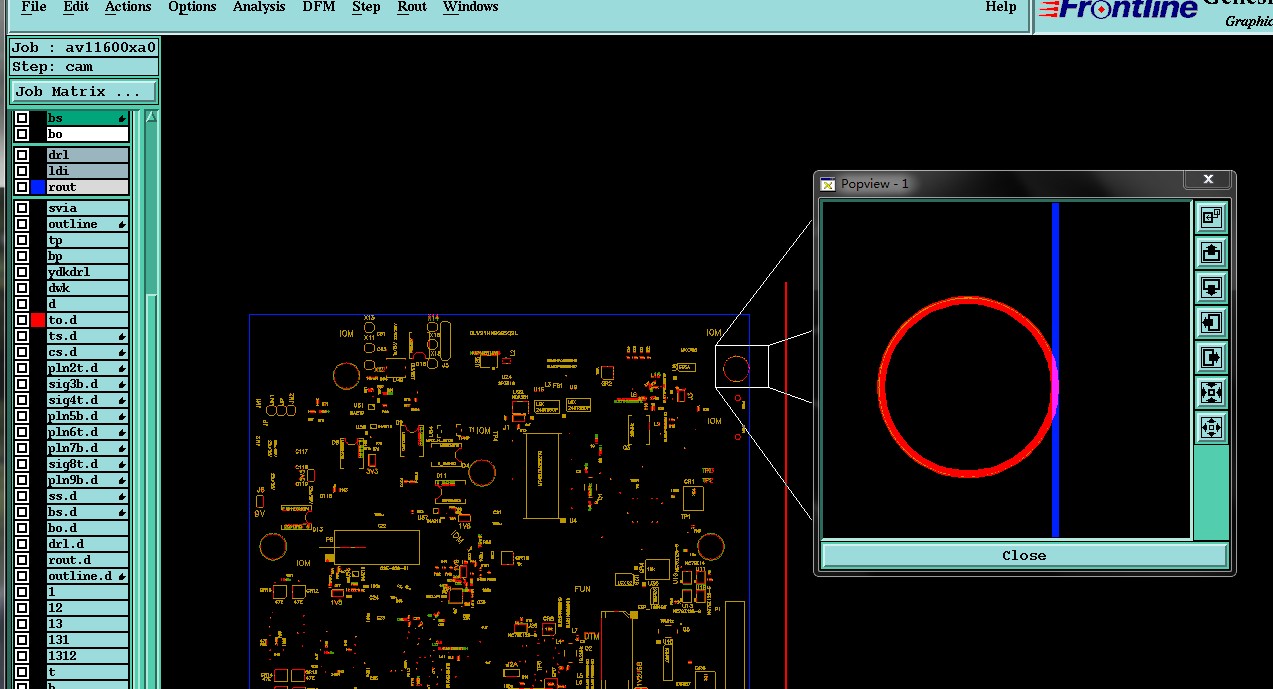Open the Analysis menu
Image resolution: width=1273 pixels, height=689 pixels.
259,7
